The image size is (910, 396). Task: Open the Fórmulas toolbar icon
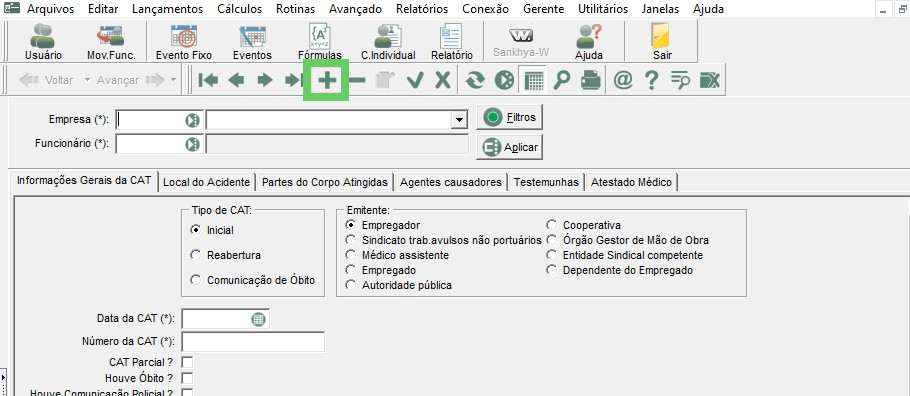tap(320, 42)
